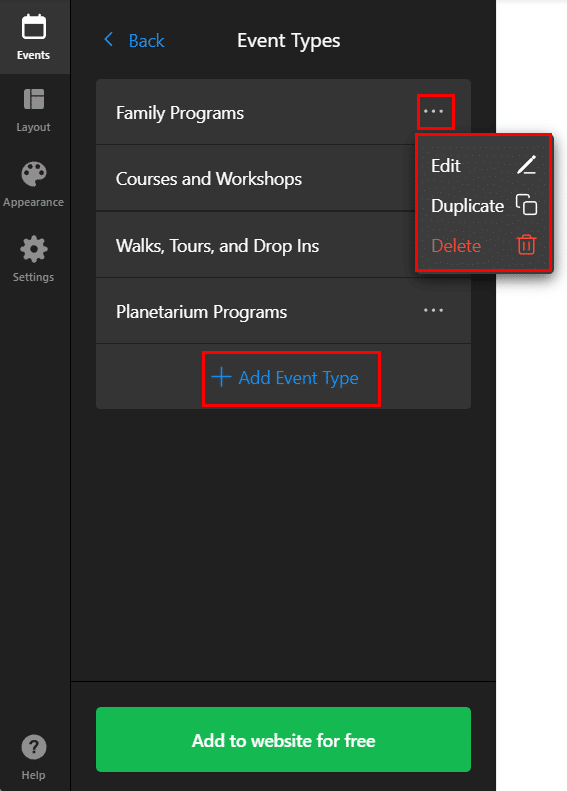Click the back chevron arrow
Viewport: 567px width, 791px height.
point(108,39)
